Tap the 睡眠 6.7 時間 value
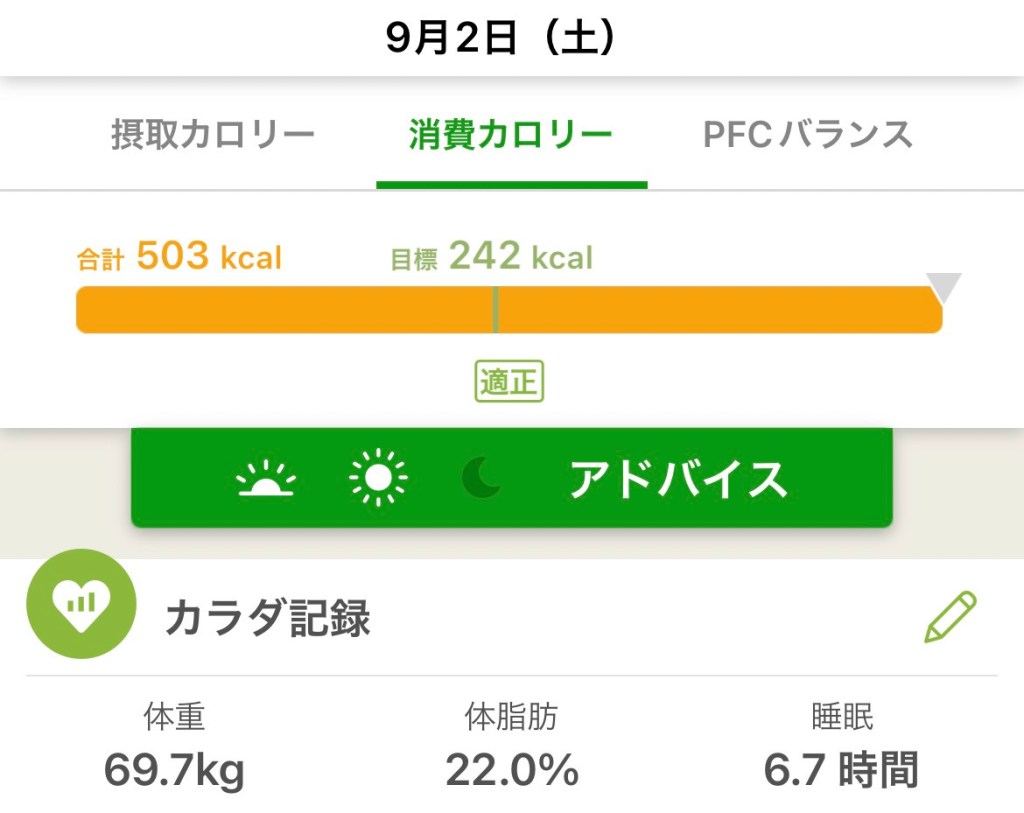The image size is (1024, 813). coord(841,769)
